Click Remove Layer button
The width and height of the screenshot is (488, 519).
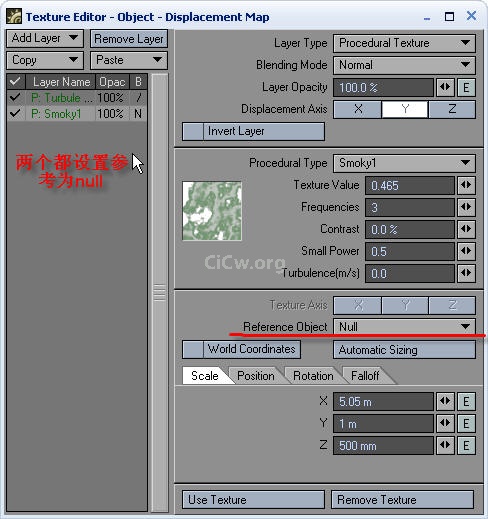(x=129, y=39)
